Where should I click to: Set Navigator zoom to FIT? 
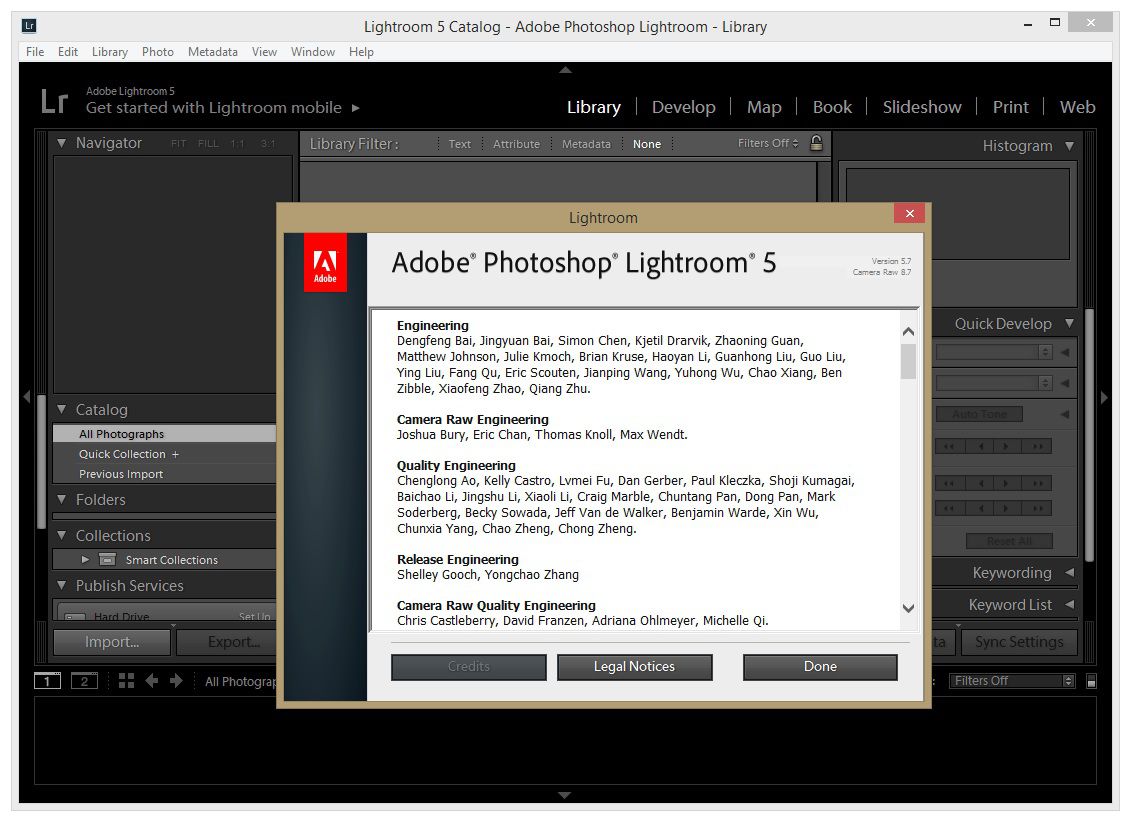[178, 143]
